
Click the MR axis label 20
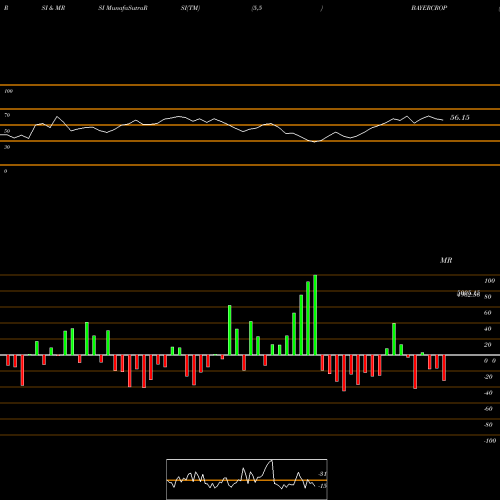click(488, 345)
